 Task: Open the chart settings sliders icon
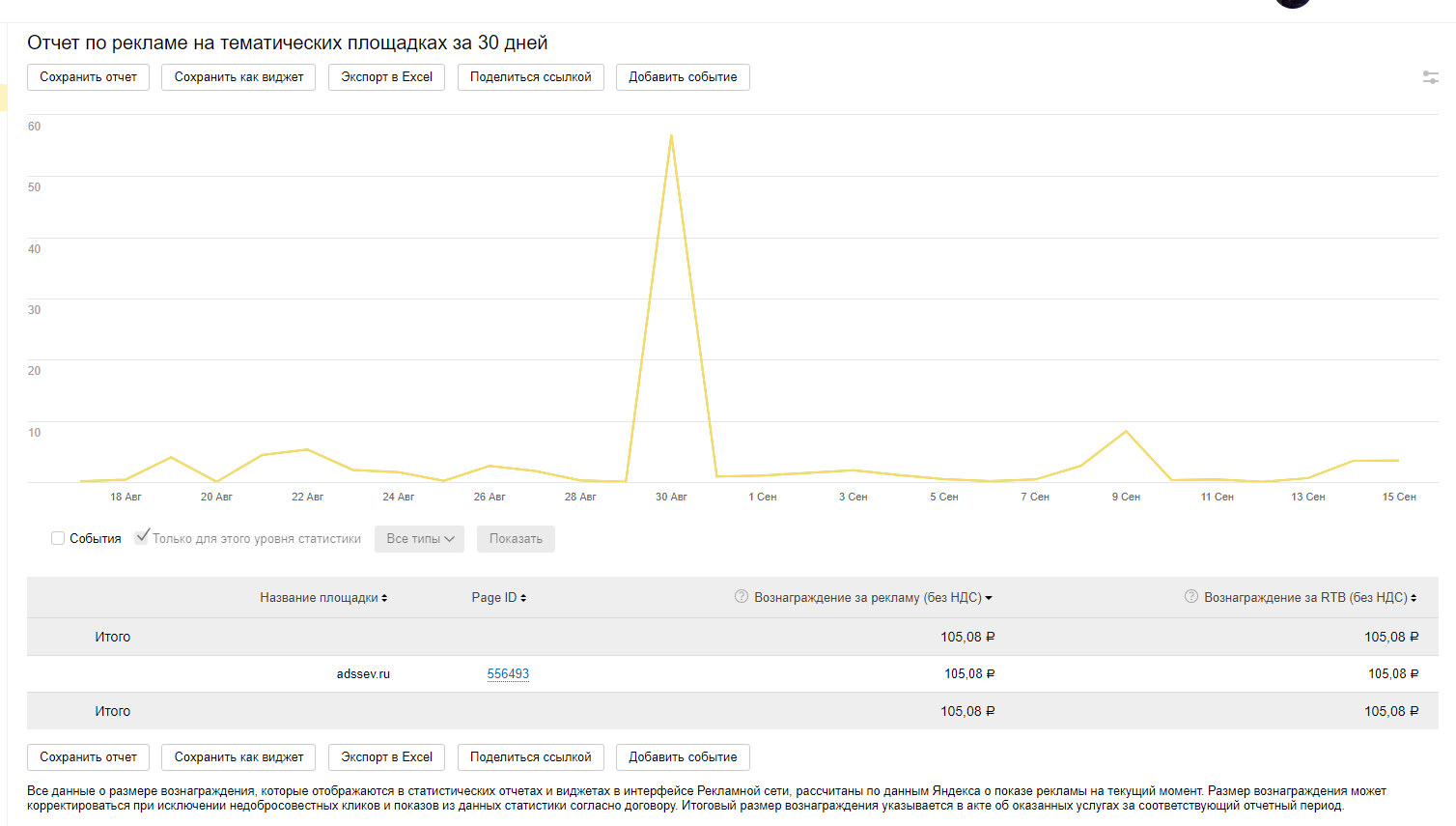pyautogui.click(x=1430, y=77)
